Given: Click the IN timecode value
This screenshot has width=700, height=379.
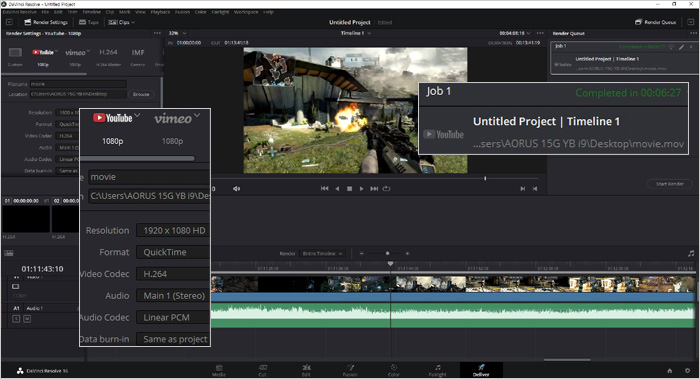Looking at the screenshot, I should 189,43.
